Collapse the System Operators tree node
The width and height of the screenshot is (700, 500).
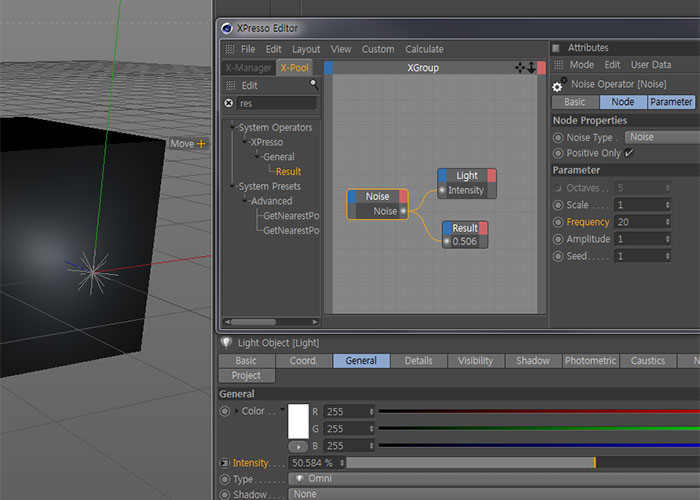click(232, 127)
